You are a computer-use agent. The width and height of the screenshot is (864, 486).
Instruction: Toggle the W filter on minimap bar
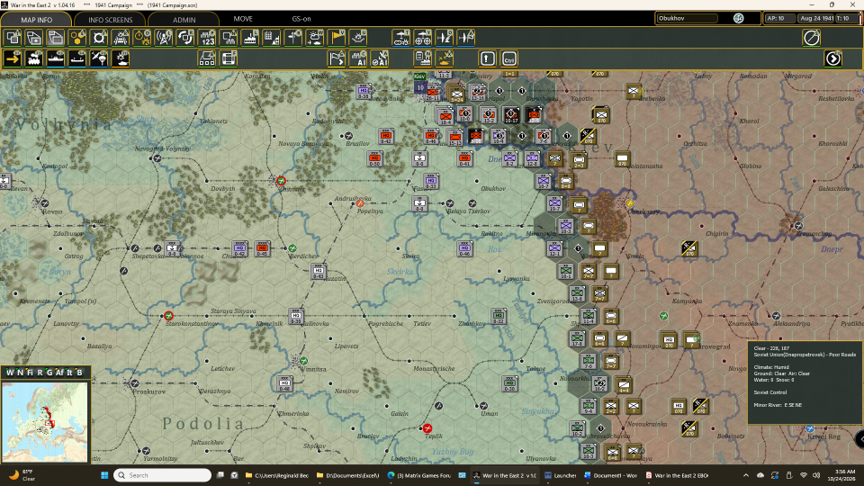pos(9,372)
